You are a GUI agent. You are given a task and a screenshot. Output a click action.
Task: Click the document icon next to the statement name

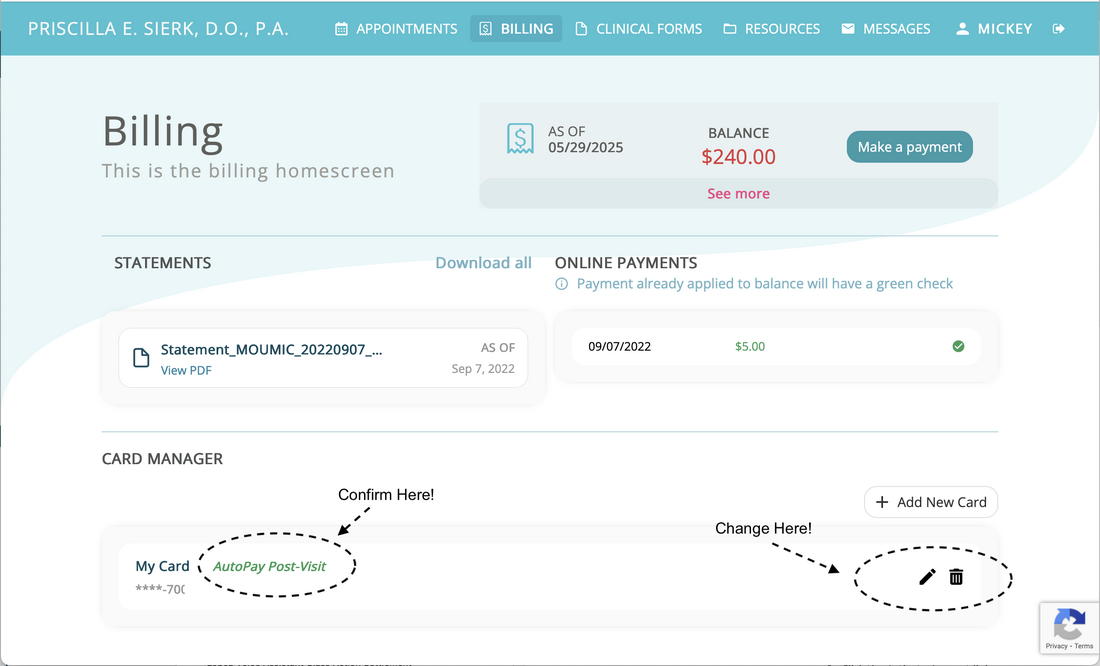click(141, 357)
